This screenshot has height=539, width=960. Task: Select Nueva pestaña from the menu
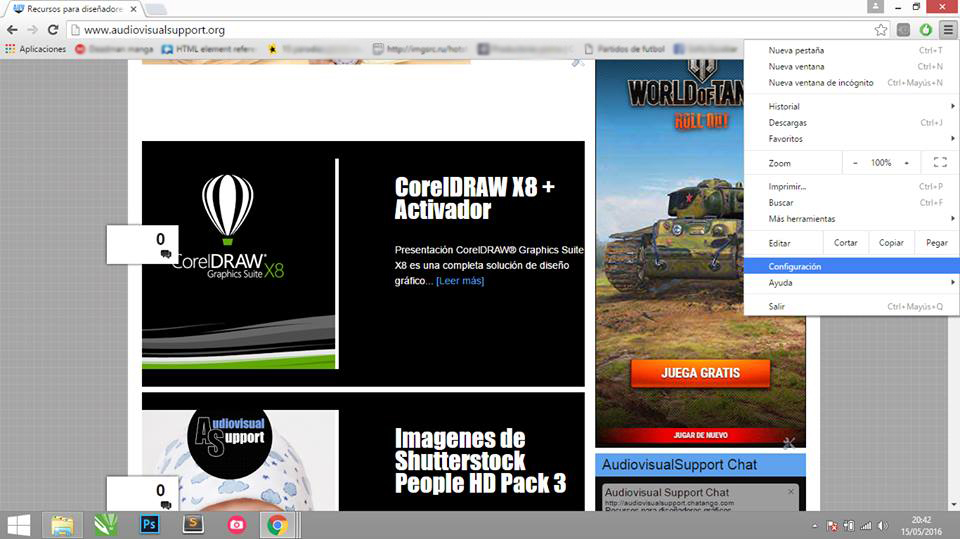(x=852, y=50)
